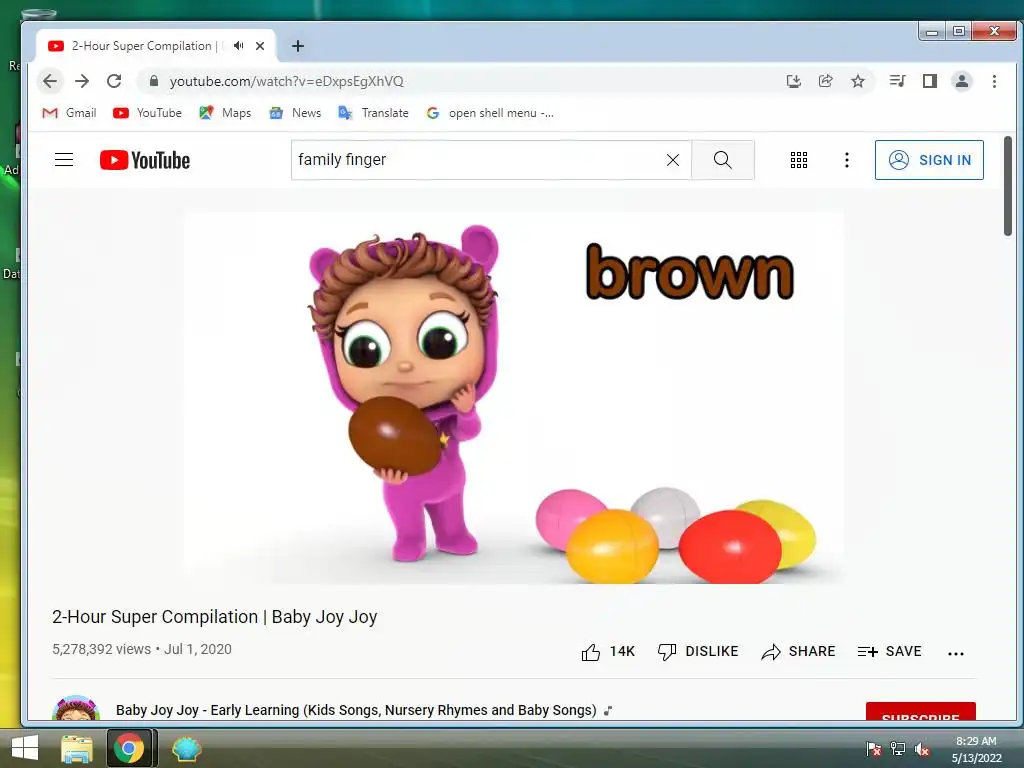The image size is (1024, 768).
Task: Click the YouTube logo to go home
Action: tap(145, 160)
